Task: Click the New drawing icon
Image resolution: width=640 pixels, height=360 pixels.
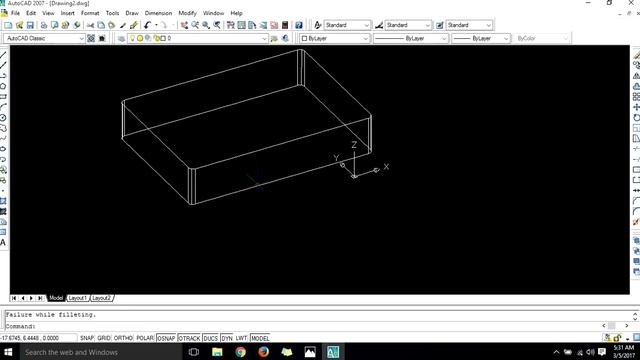Action: point(8,25)
